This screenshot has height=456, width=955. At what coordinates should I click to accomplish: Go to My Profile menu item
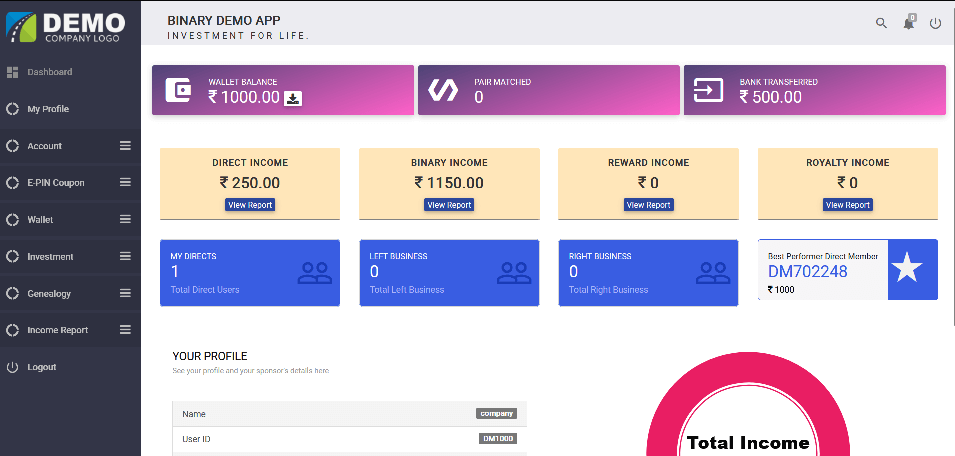pyautogui.click(x=70, y=109)
